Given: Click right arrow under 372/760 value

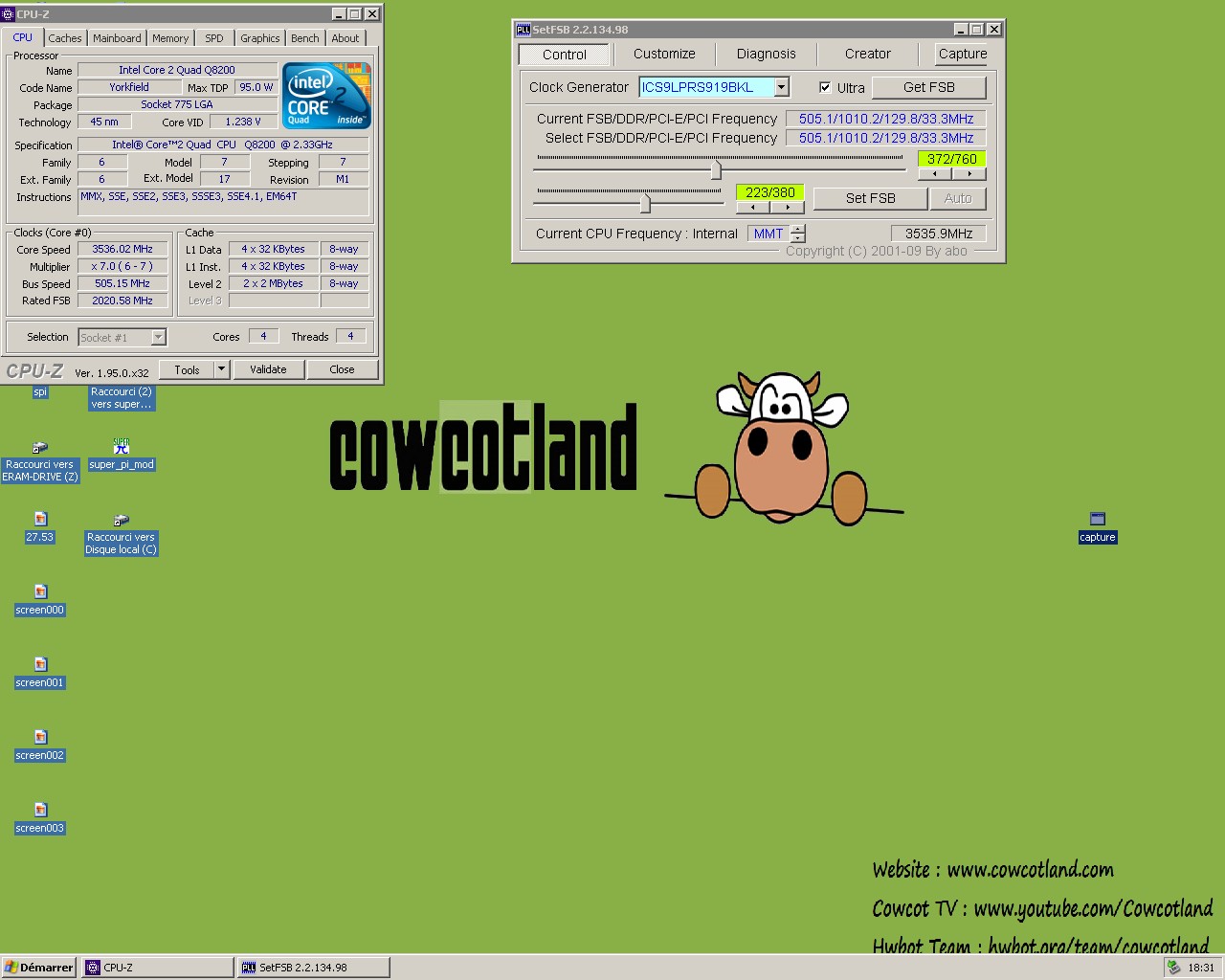Looking at the screenshot, I should 969,174.
